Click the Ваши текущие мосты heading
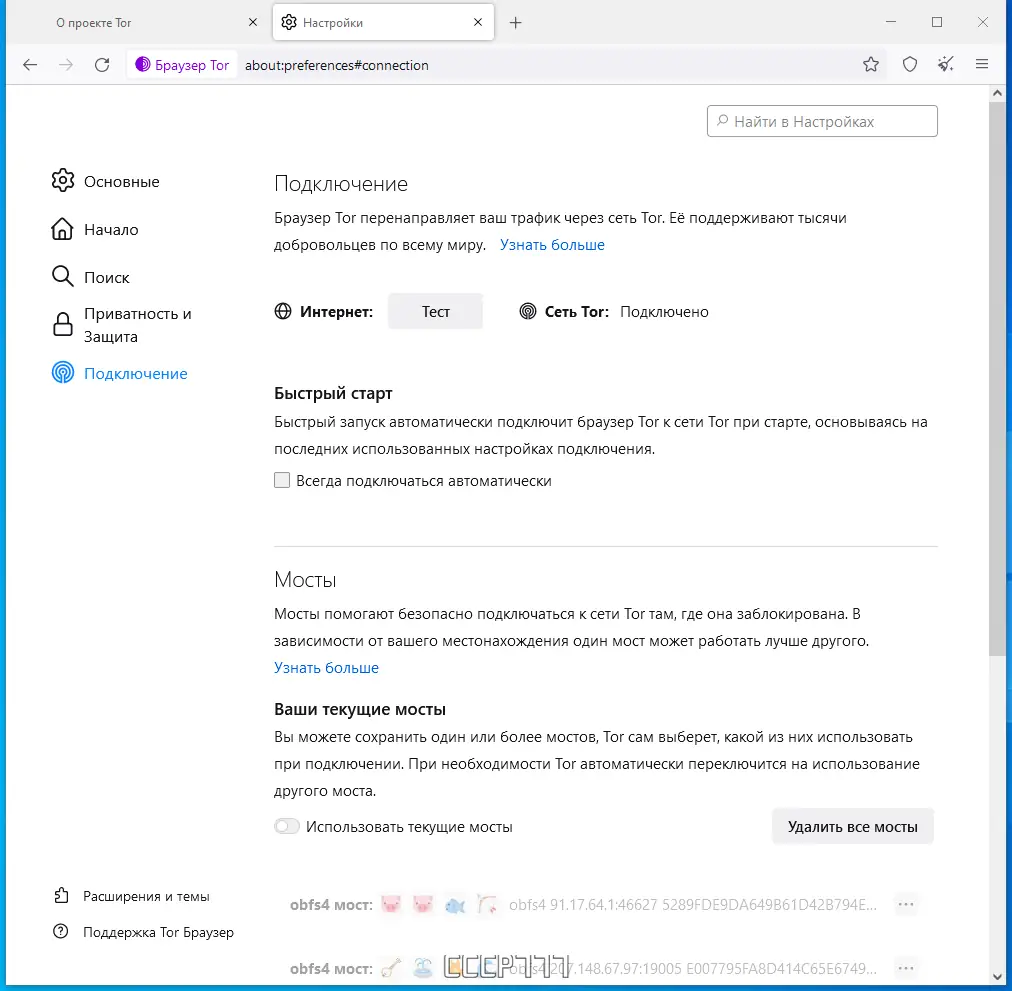Screen dimensions: 1012x991 click(x=359, y=709)
